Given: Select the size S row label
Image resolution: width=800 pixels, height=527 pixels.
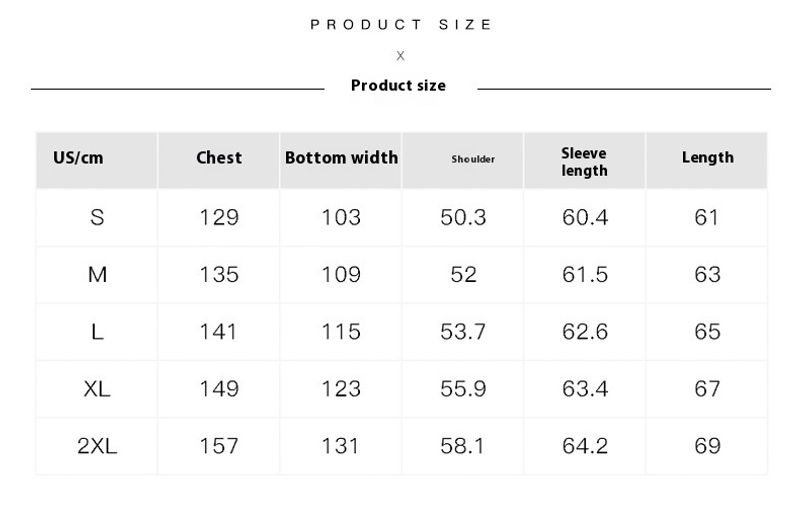Looking at the screenshot, I should tap(97, 218).
